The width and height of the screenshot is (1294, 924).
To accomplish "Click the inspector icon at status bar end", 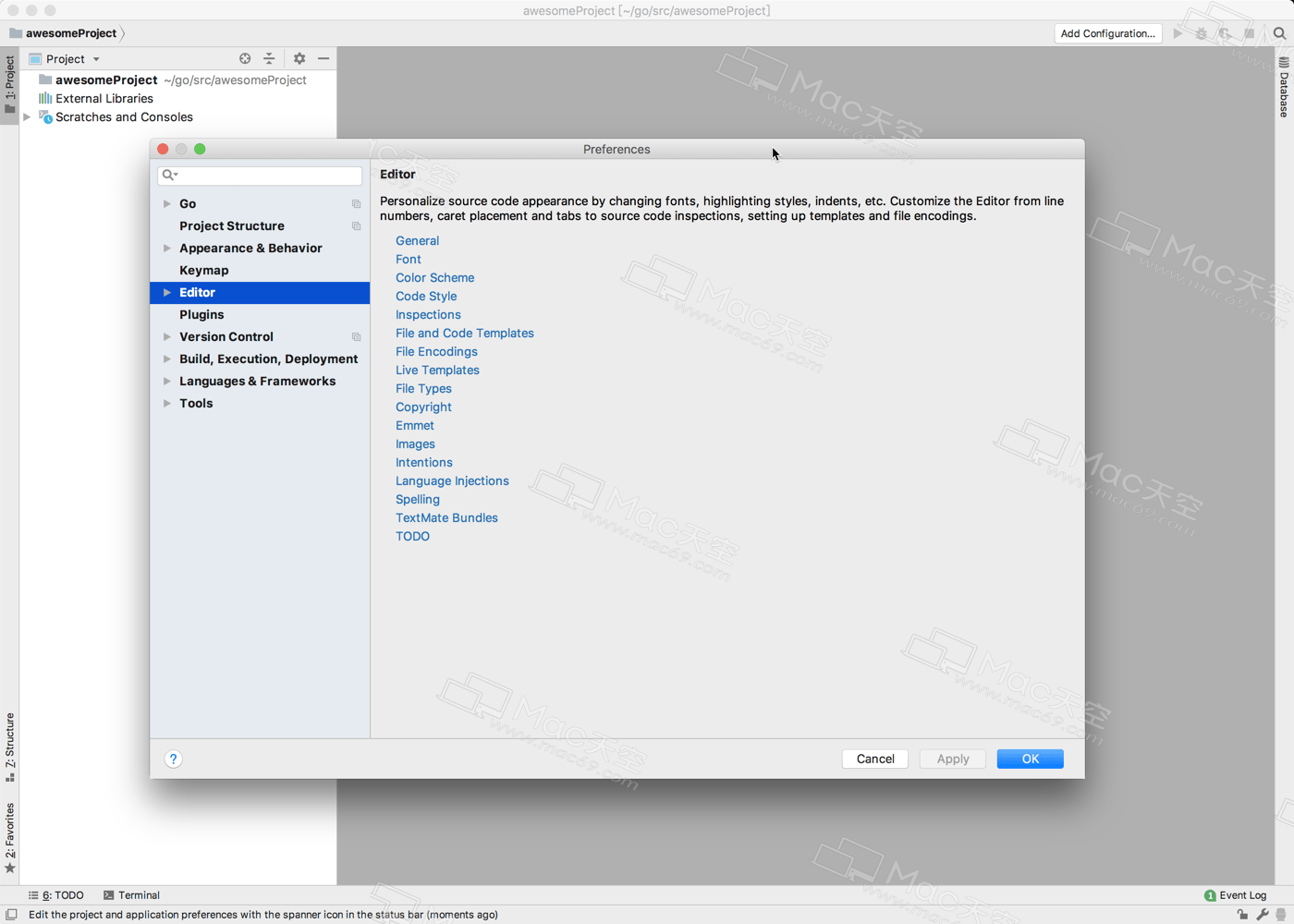I will pyautogui.click(x=1280, y=915).
